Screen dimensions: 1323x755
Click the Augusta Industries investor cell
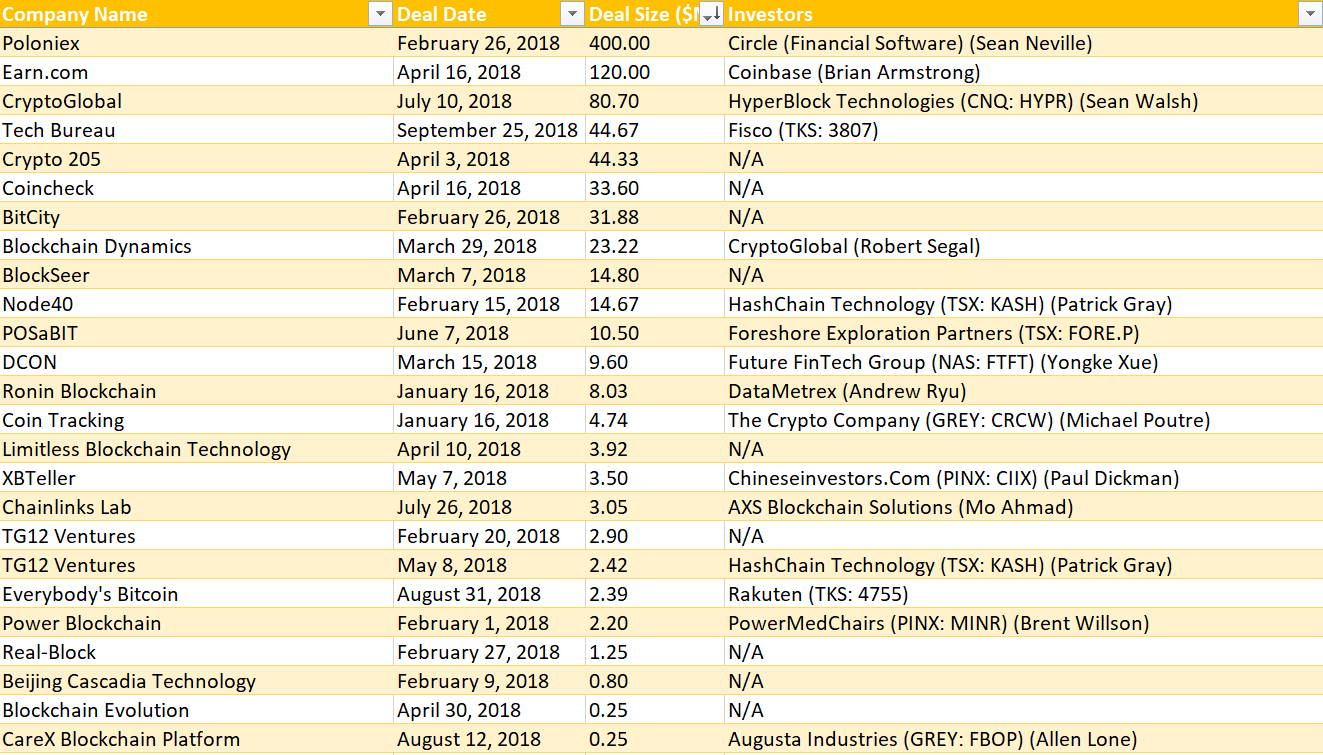[x=1024, y=739]
